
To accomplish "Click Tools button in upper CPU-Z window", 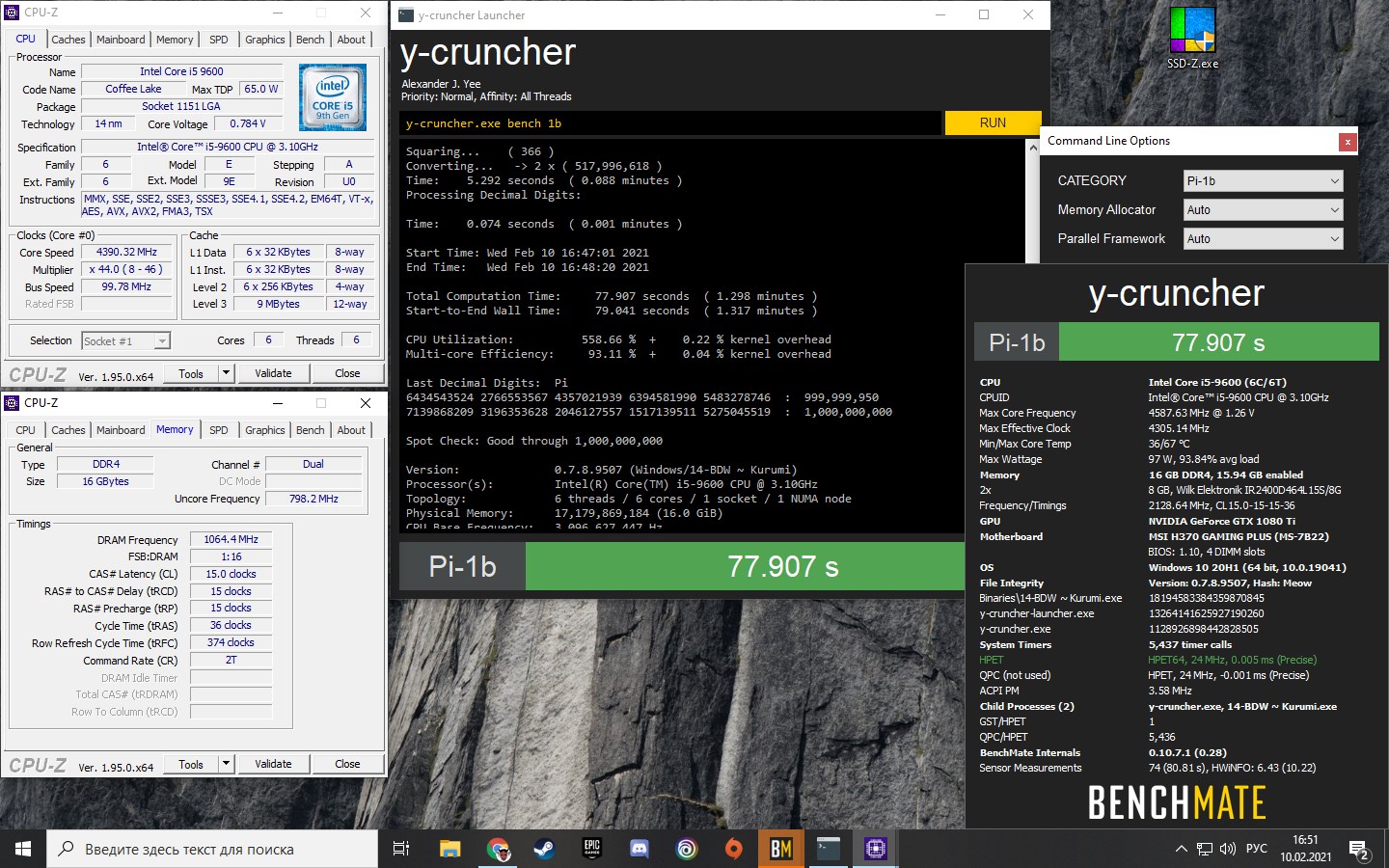I will [191, 373].
